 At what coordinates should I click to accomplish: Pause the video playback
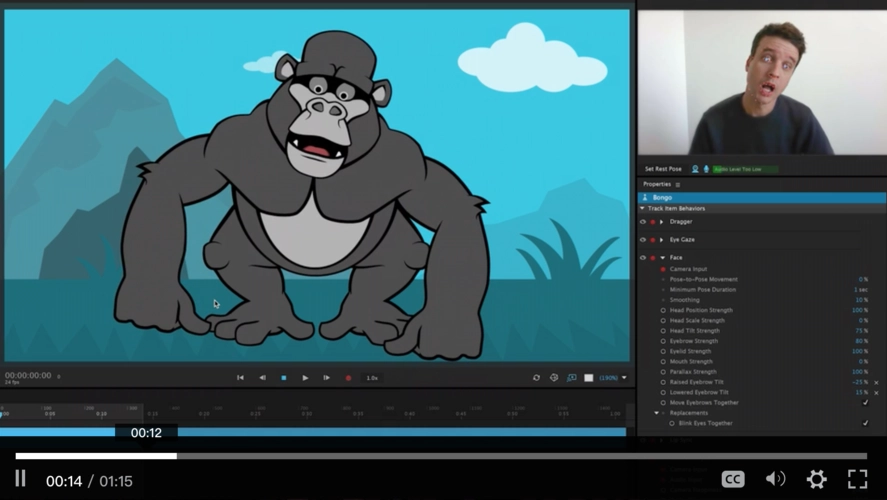point(20,480)
